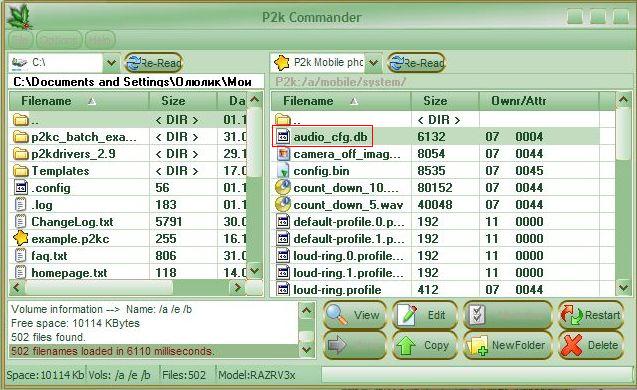This screenshot has width=637, height=390.
Task: Click the loud-ring.1.profile... file icon
Action: tap(282, 273)
